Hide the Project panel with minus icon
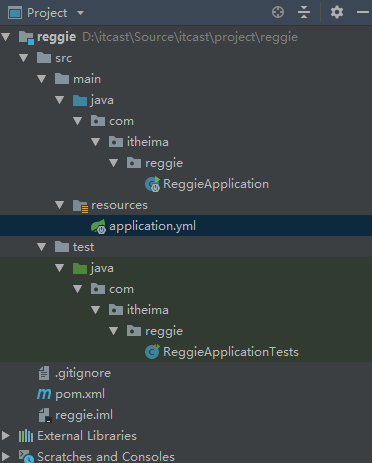 [363, 12]
